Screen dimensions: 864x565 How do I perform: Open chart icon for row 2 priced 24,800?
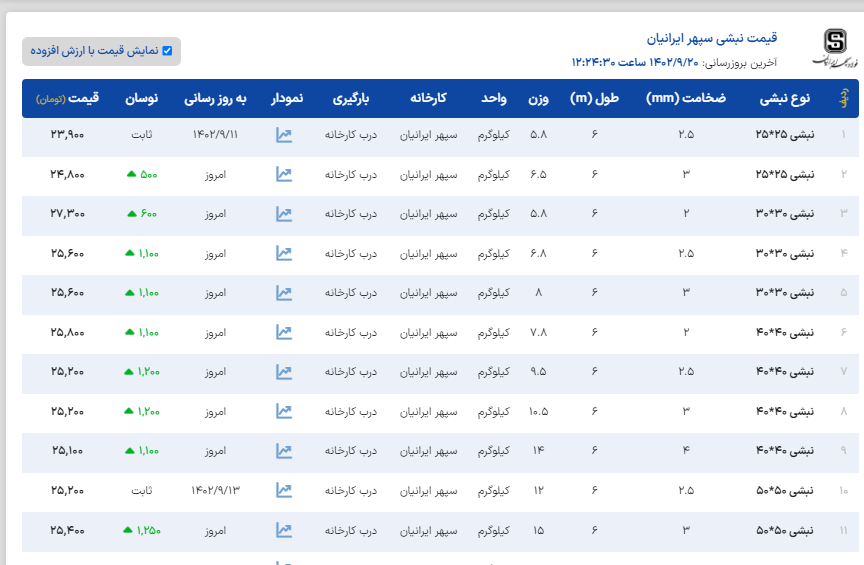click(284, 174)
